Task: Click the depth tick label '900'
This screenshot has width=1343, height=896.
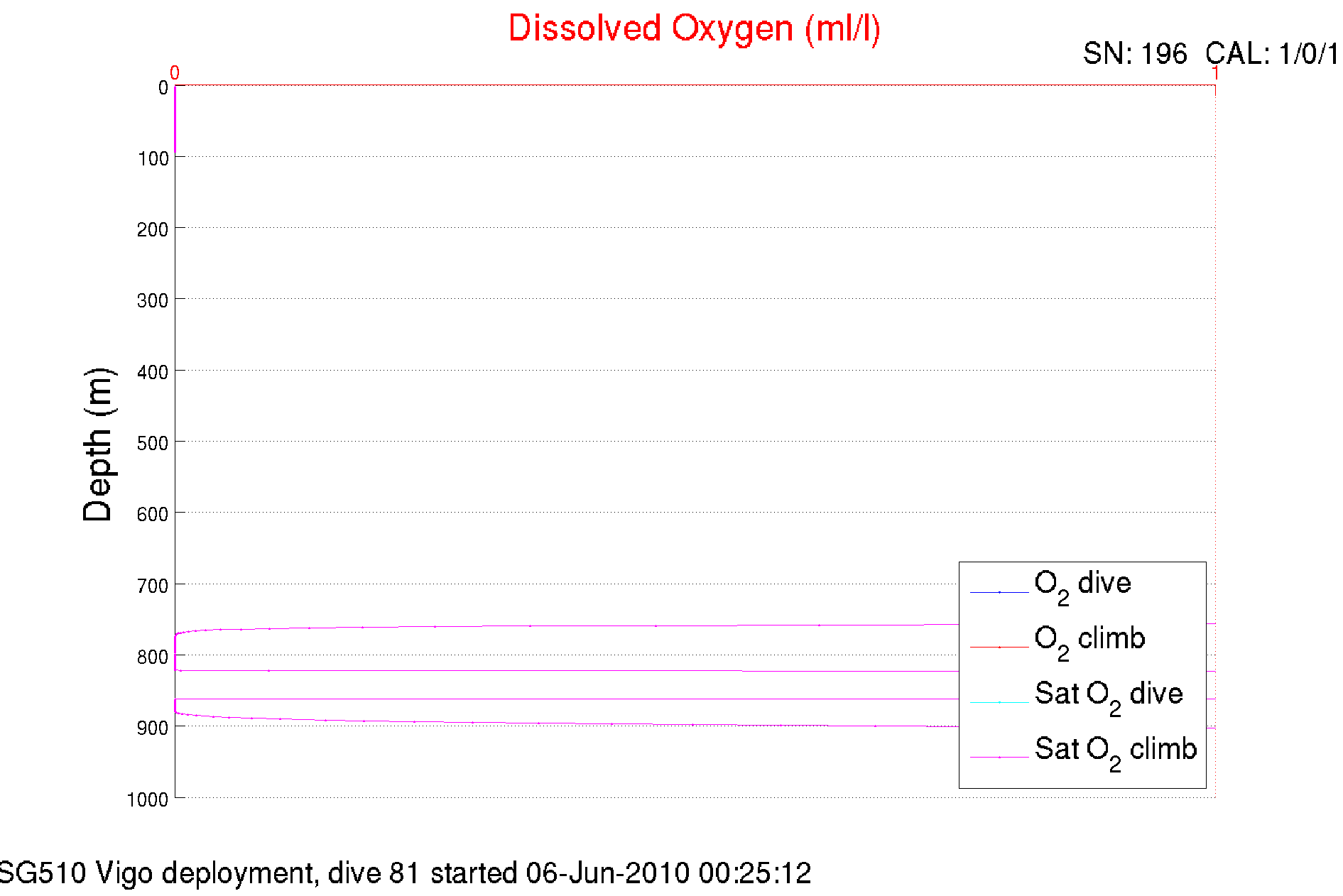Action: coord(153,728)
